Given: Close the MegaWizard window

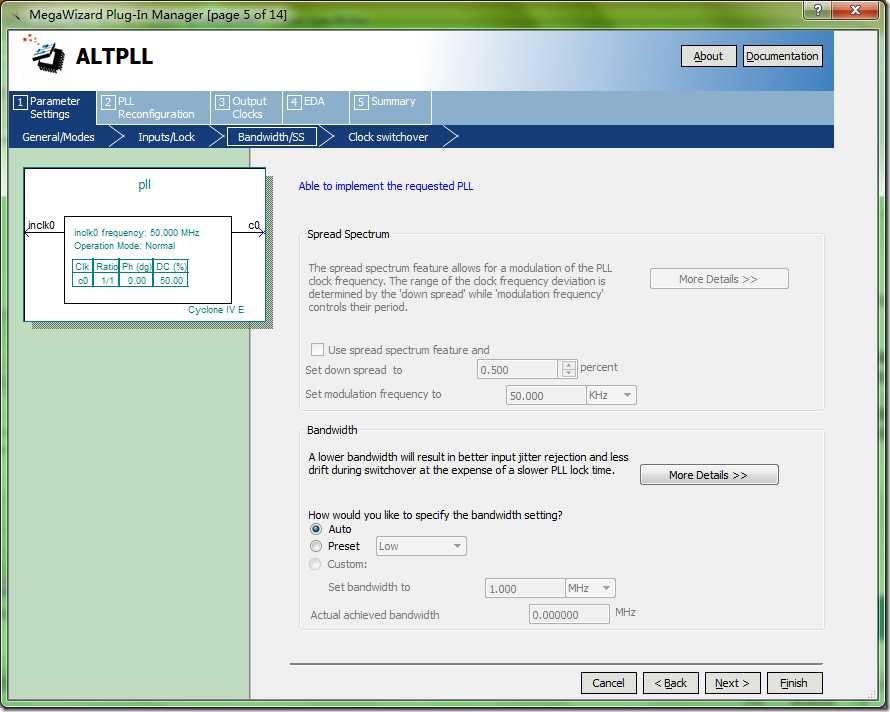Looking at the screenshot, I should [855, 10].
